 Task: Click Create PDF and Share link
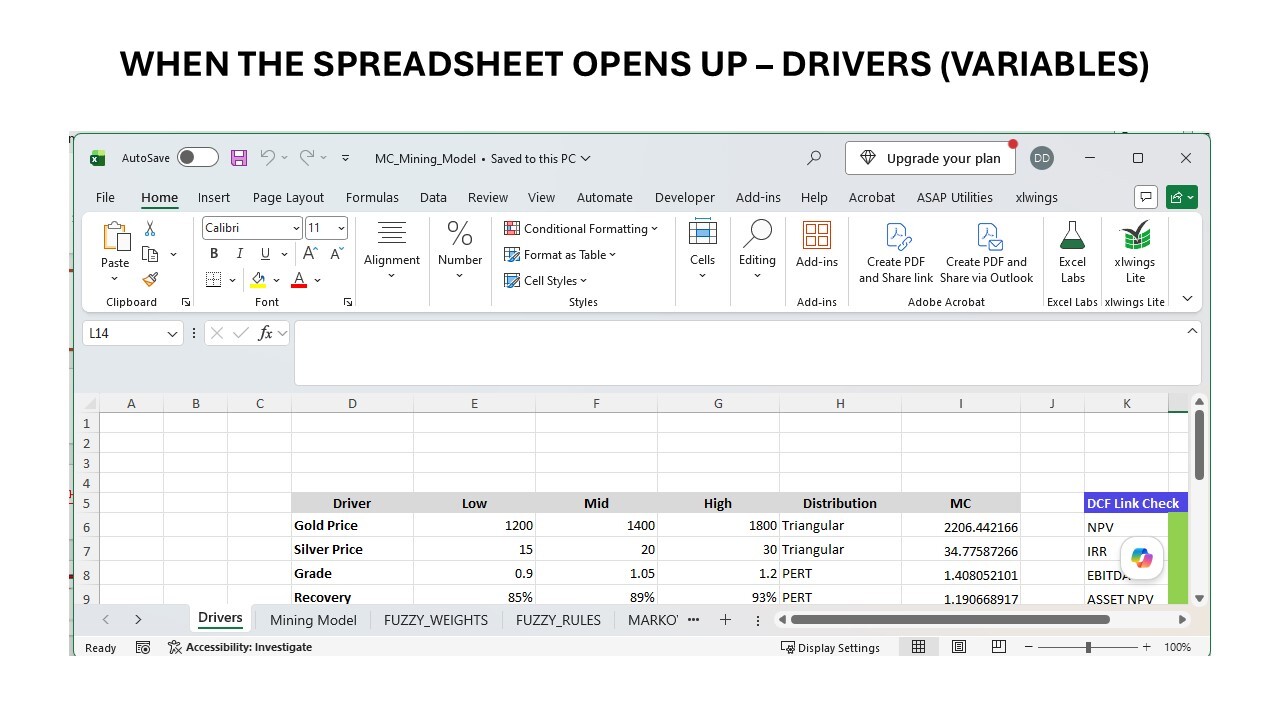coord(896,252)
